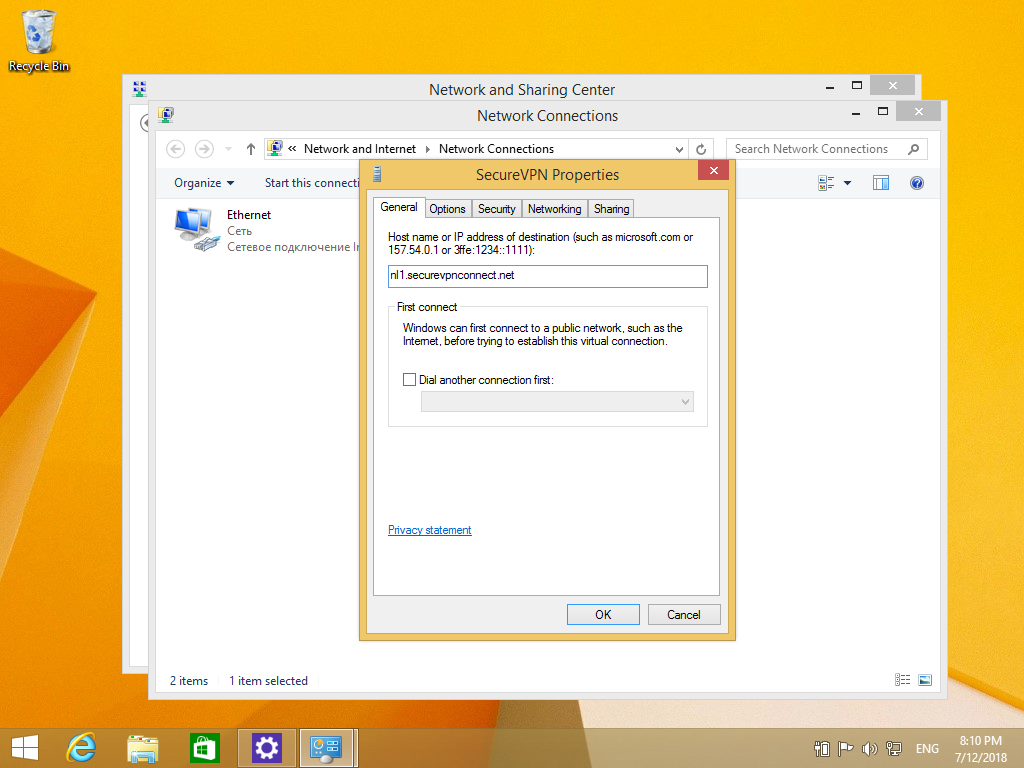Click the host name input field

(547, 276)
